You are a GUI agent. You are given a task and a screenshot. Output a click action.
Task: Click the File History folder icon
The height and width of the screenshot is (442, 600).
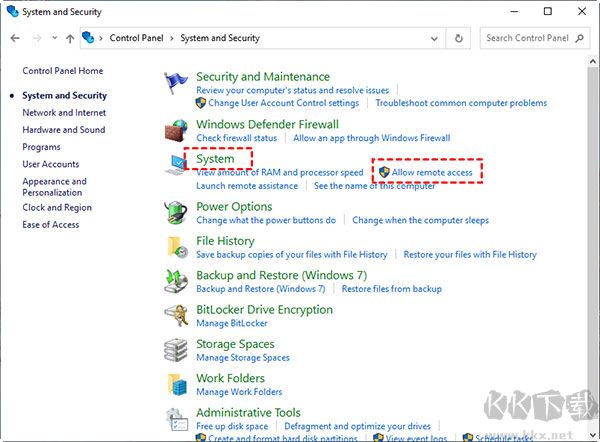point(177,247)
